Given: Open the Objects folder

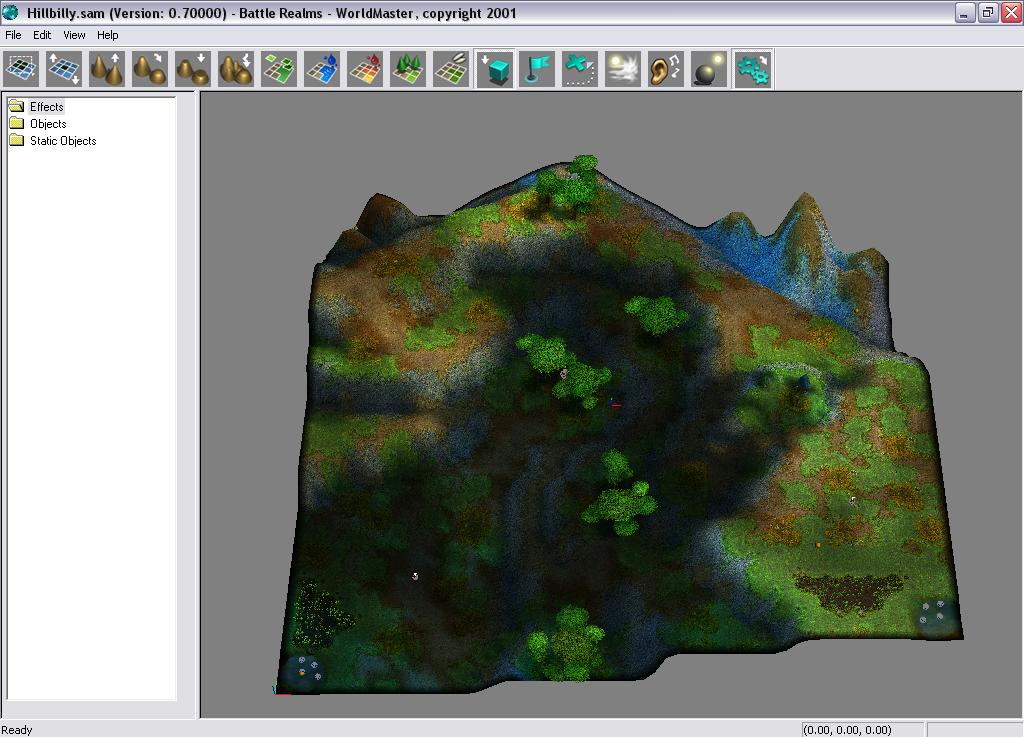Looking at the screenshot, I should pos(47,124).
